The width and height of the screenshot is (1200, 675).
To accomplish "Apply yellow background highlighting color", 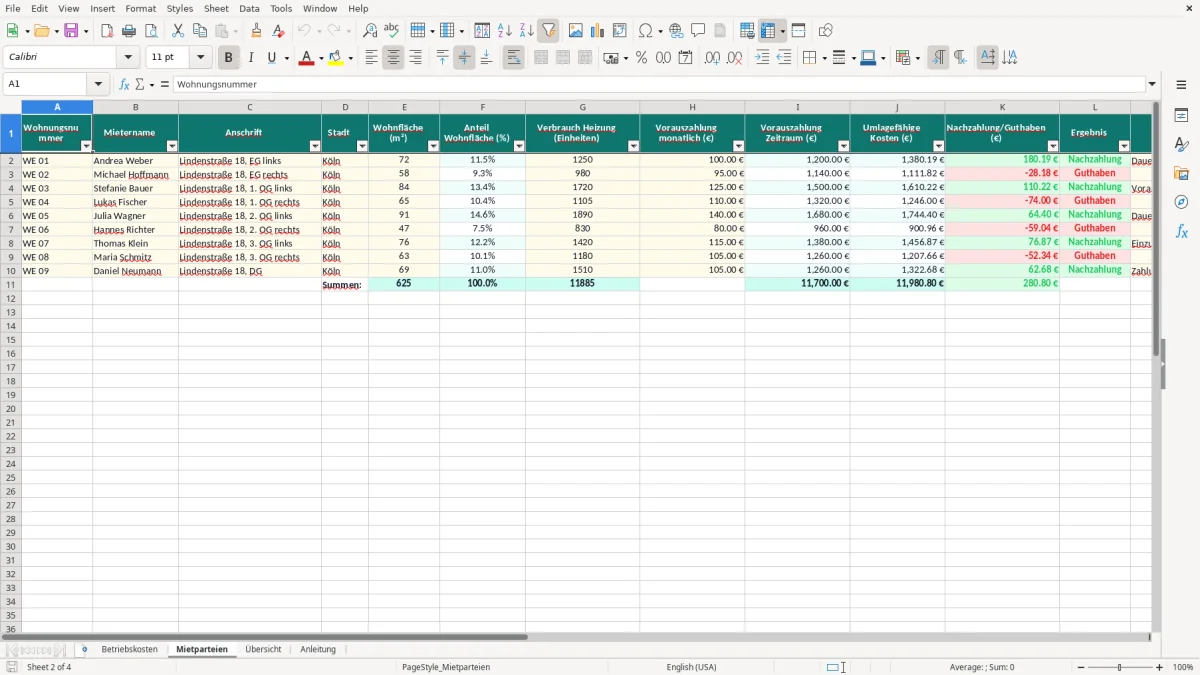I will point(336,58).
